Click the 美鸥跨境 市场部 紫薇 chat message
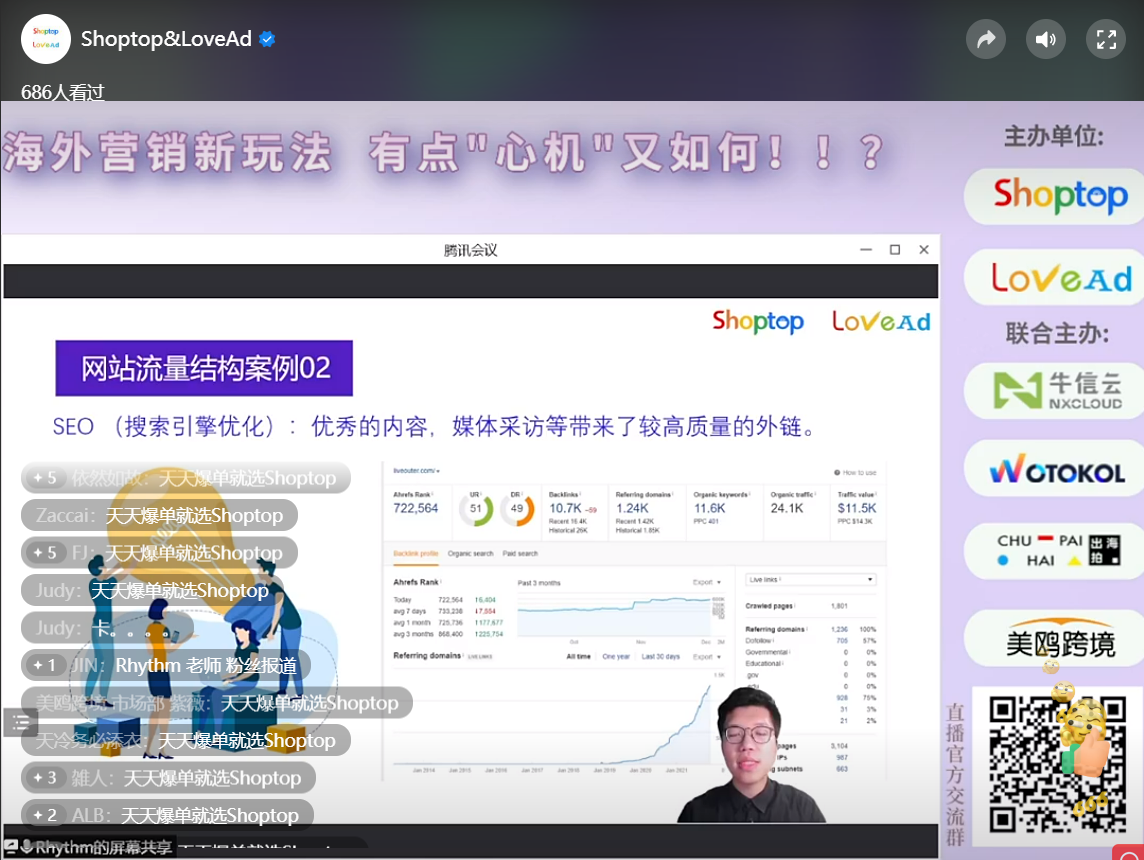The height and width of the screenshot is (860, 1144). (217, 703)
